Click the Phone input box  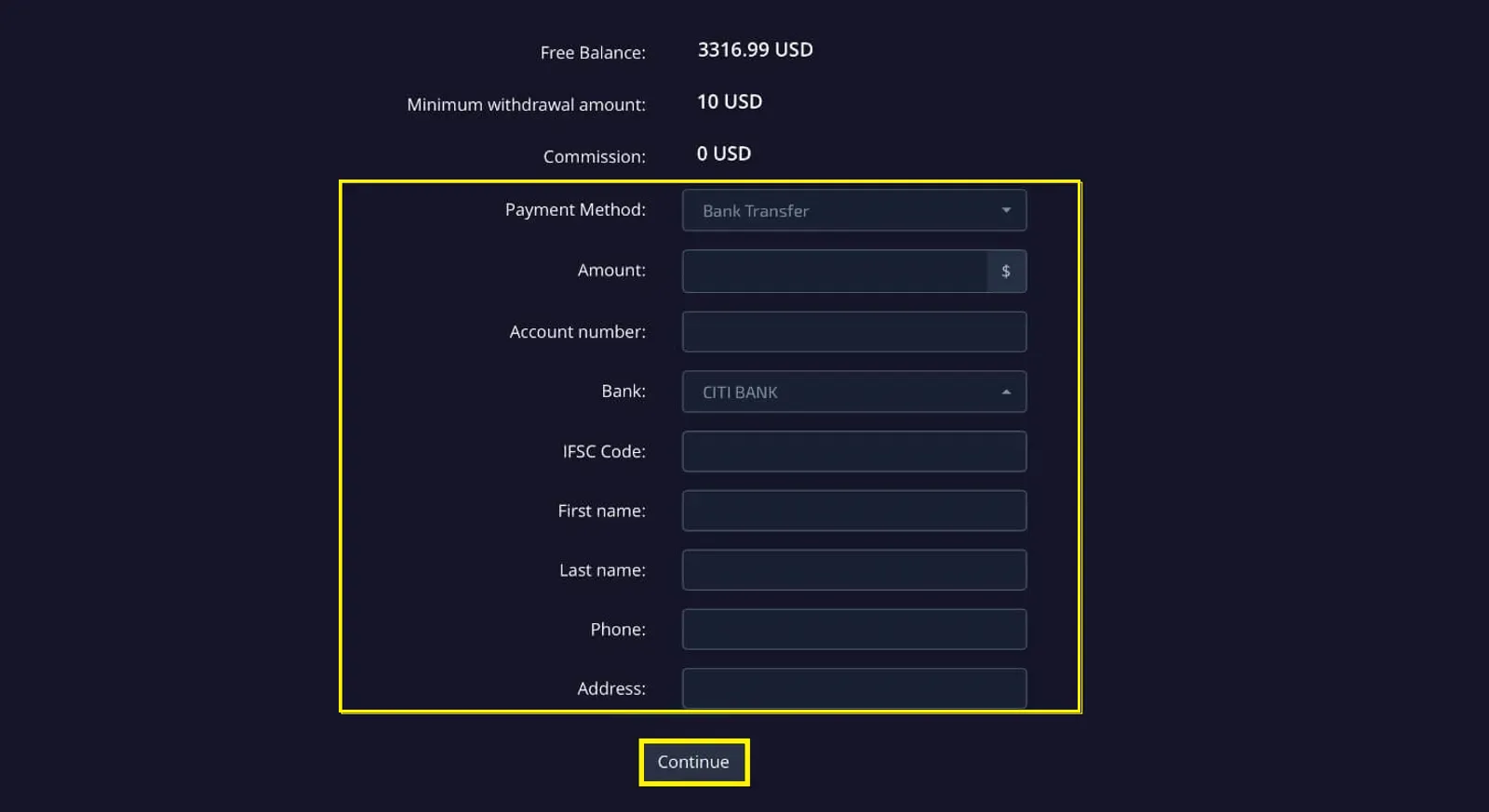853,630
